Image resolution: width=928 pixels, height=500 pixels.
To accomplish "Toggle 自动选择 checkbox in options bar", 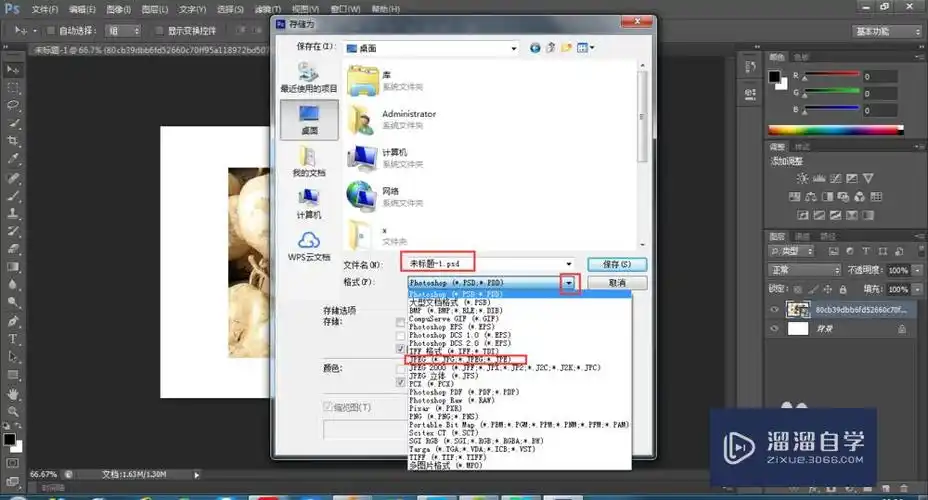I will click(50, 30).
